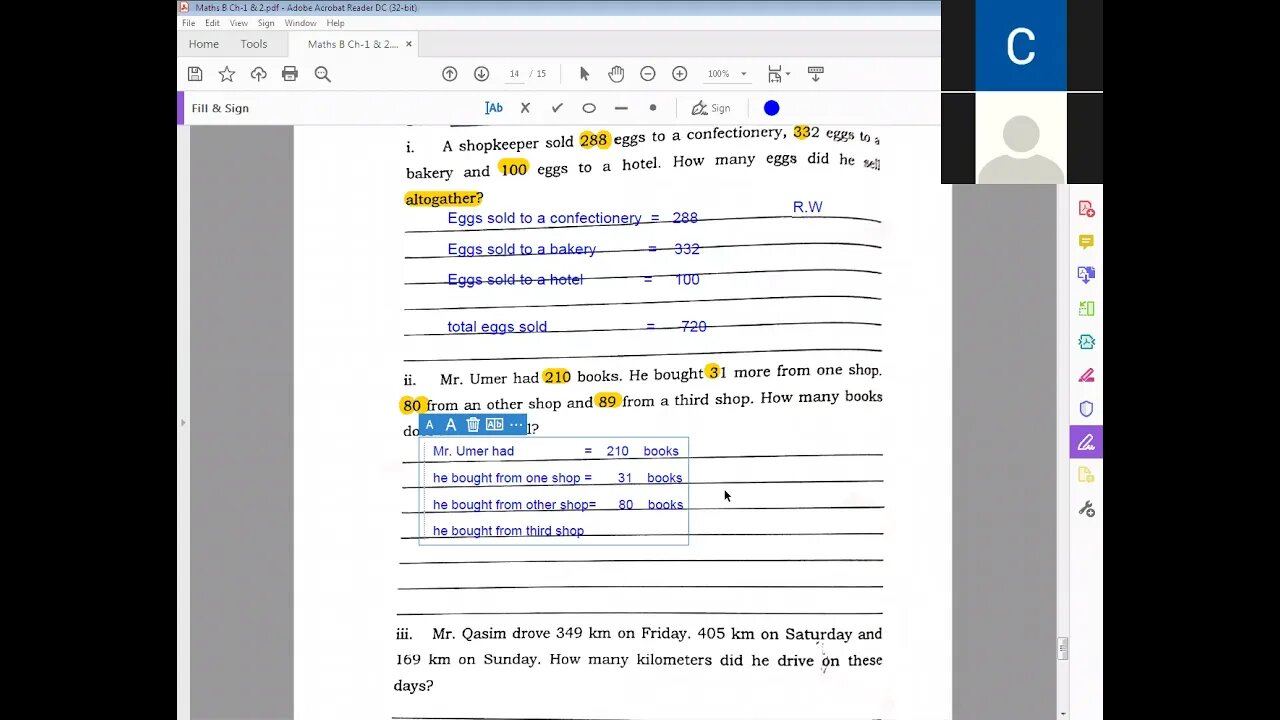The height and width of the screenshot is (720, 1280).
Task: Click the current page number field
Action: point(514,74)
